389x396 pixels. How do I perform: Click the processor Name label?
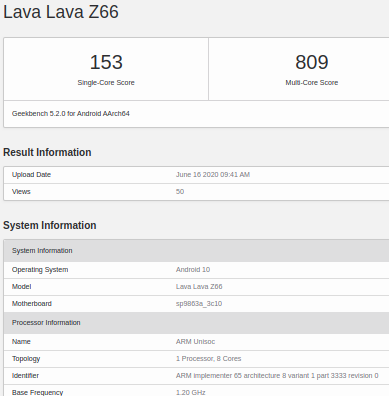coord(21,342)
